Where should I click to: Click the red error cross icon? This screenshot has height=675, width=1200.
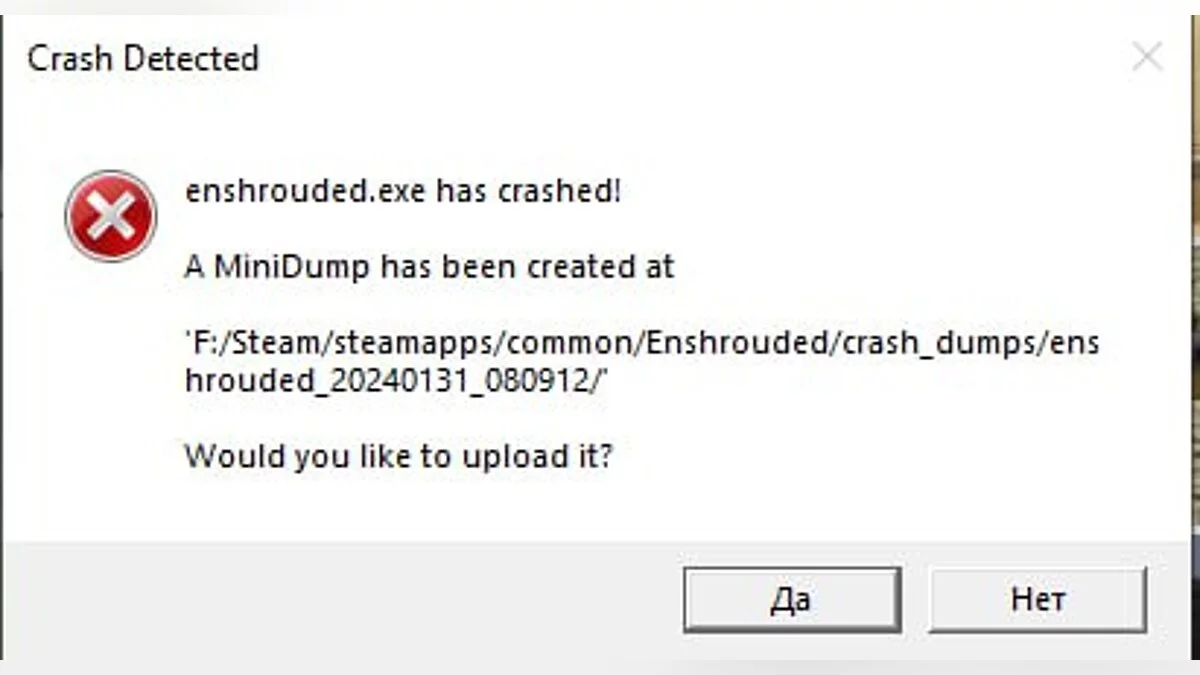110,216
